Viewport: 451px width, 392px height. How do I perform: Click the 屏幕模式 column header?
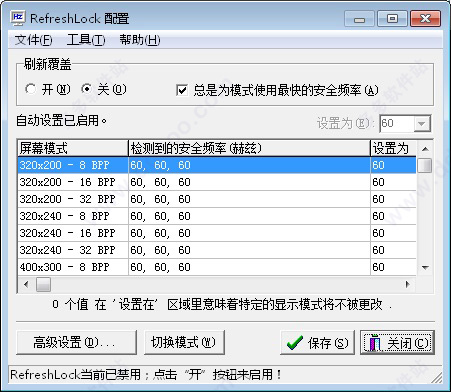coord(73,148)
